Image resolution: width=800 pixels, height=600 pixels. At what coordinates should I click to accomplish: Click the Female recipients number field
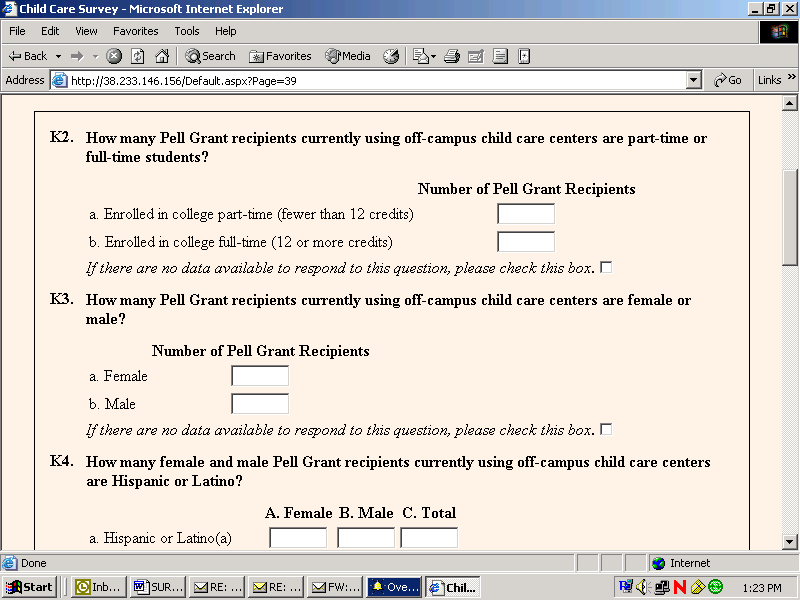(260, 376)
